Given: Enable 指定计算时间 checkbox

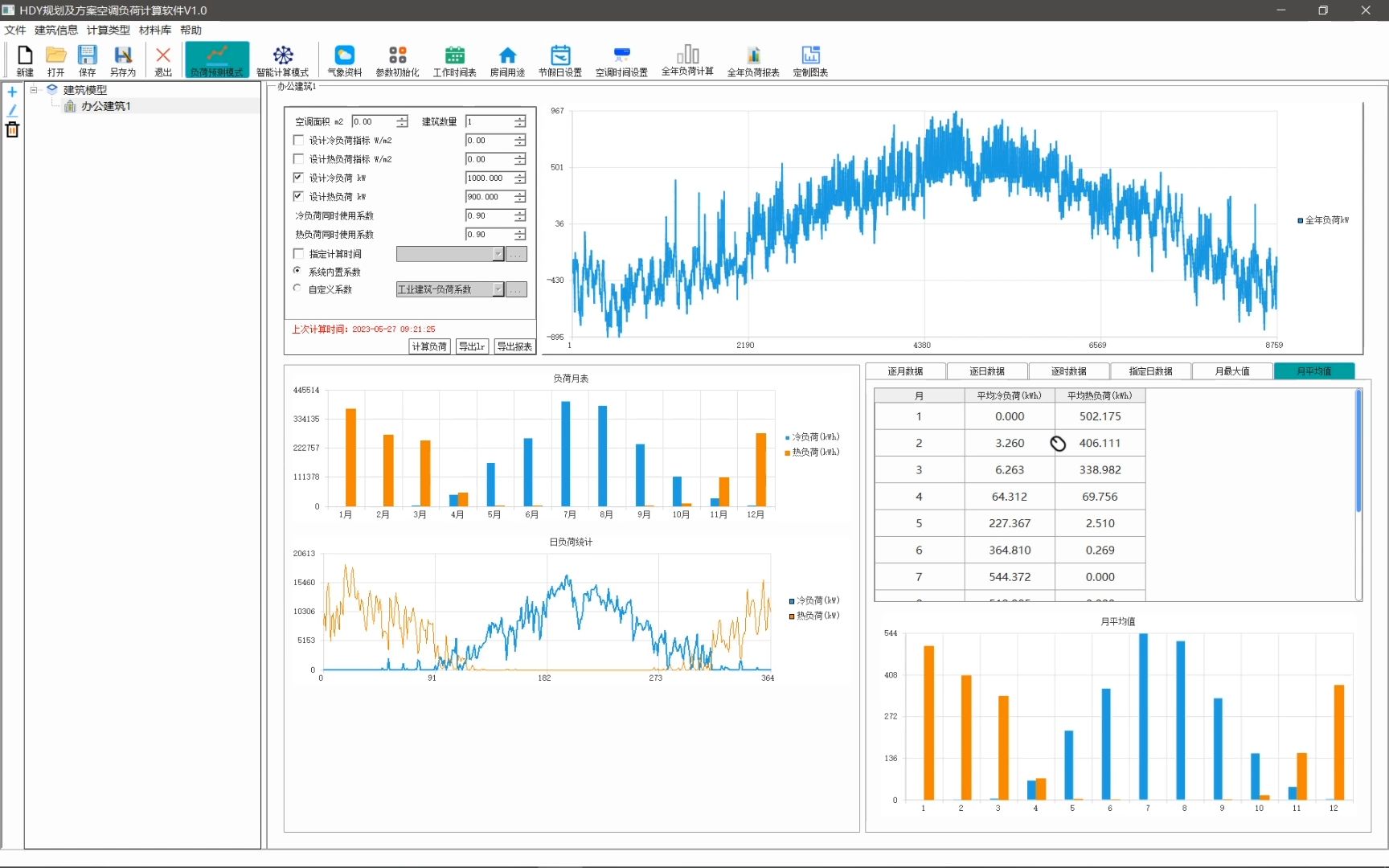Looking at the screenshot, I should 298,253.
